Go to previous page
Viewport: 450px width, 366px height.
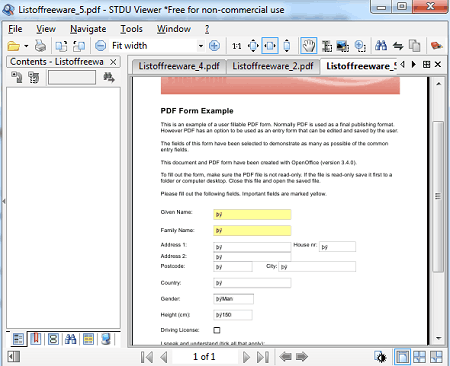[164, 357]
